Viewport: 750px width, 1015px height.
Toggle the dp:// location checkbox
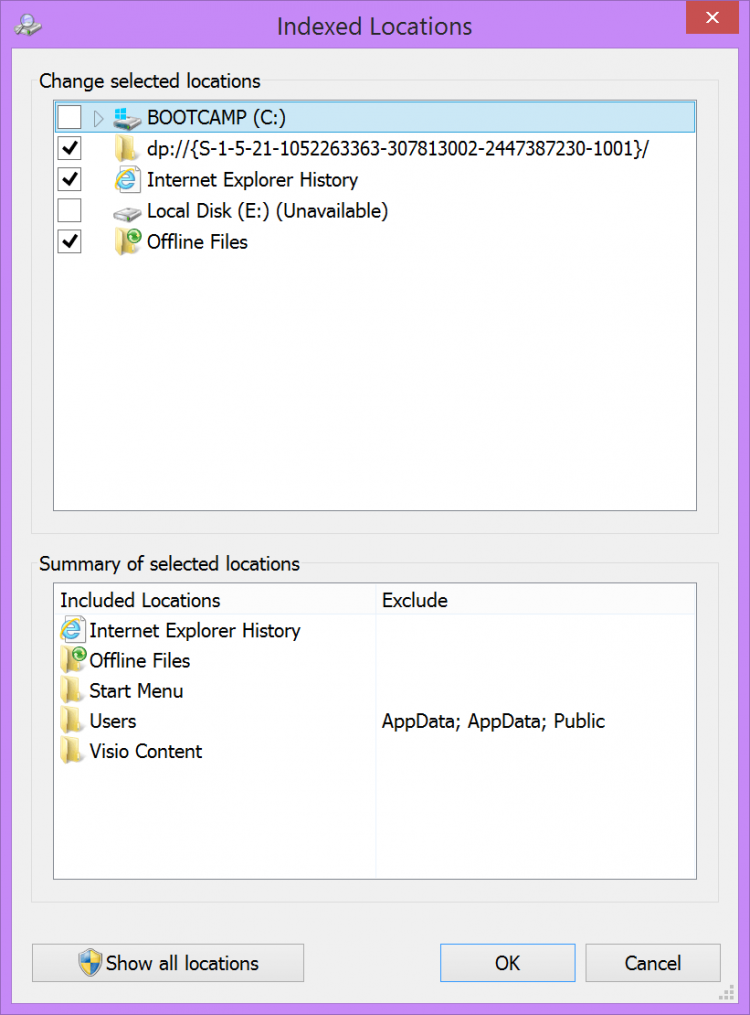pyautogui.click(x=69, y=149)
